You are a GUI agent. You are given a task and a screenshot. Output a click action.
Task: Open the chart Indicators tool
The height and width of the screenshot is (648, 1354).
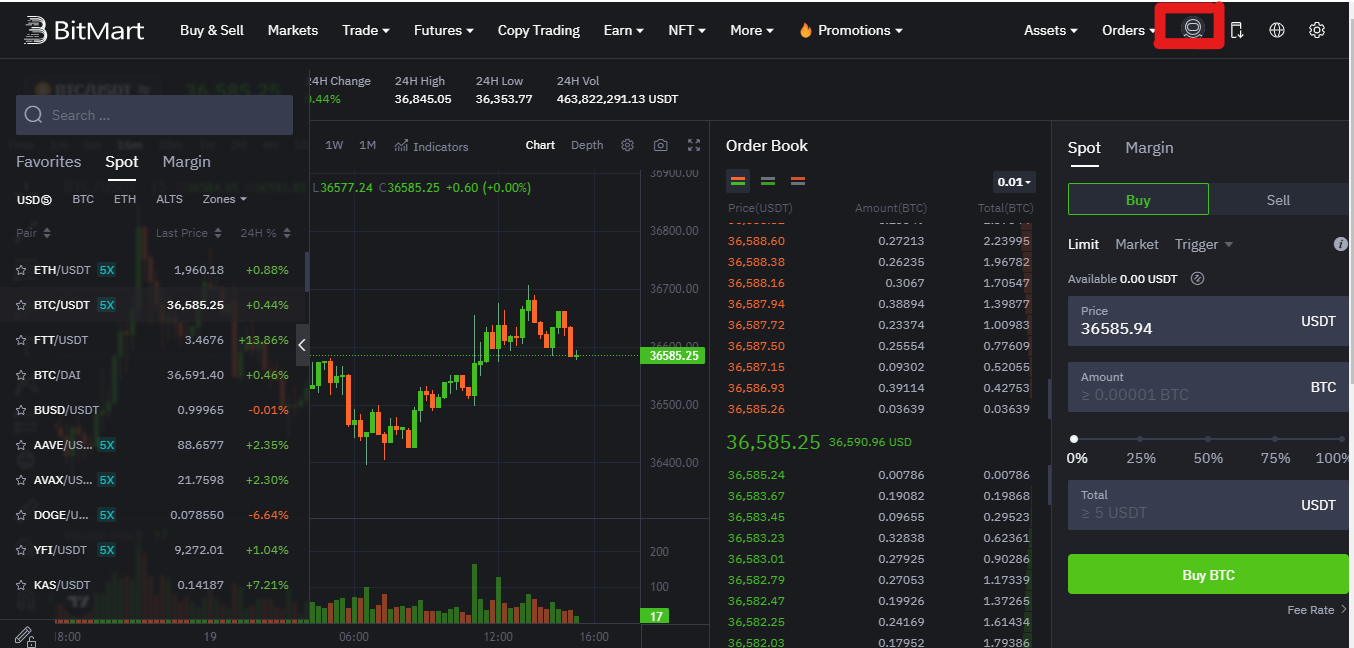pos(431,146)
